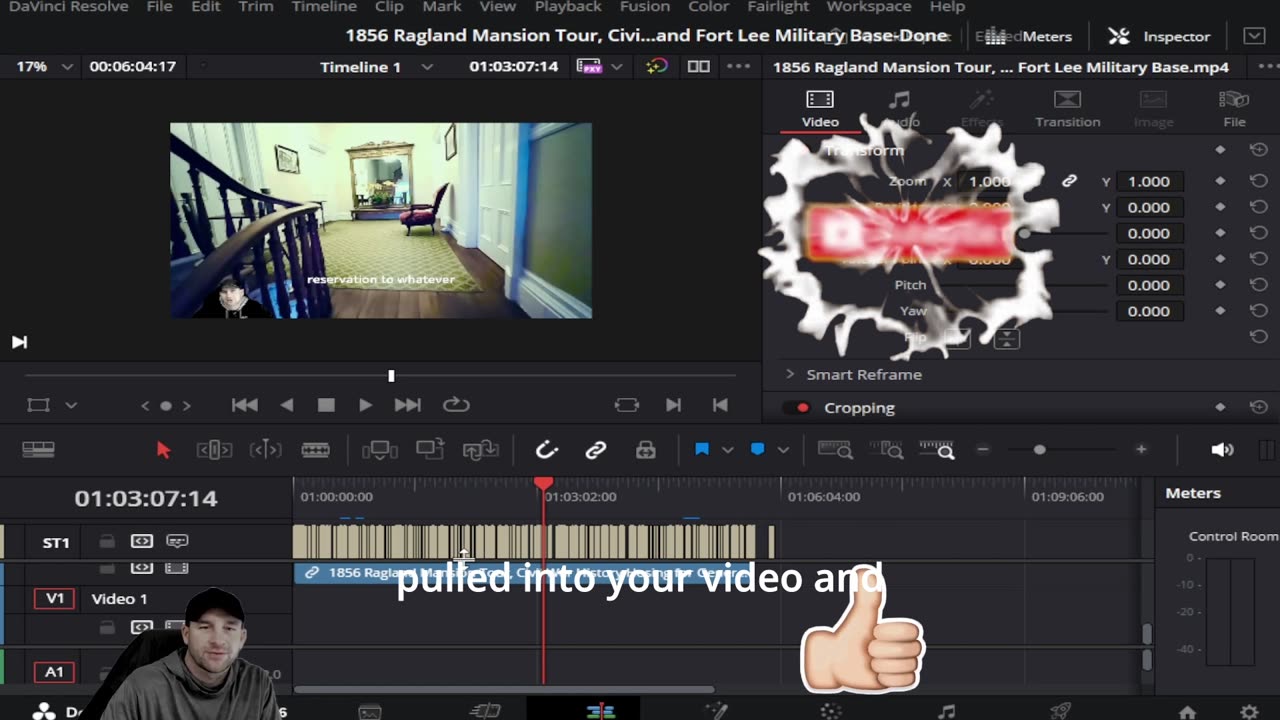This screenshot has height=720, width=1280.
Task: Open the Trim menu
Action: click(255, 7)
